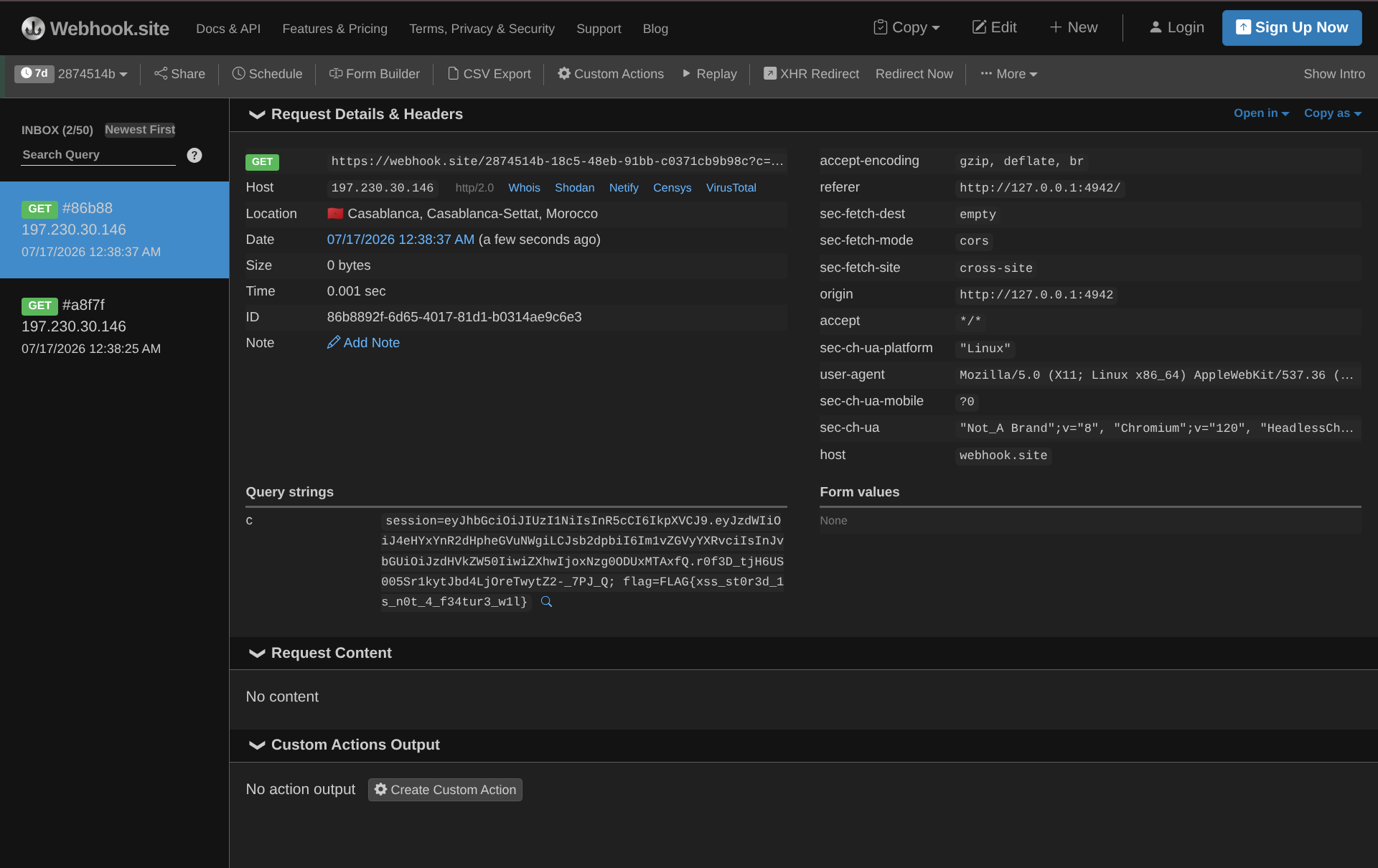Select request #a8f7f in inbox
Viewport: 1378px width, 868px height.
tap(114, 326)
